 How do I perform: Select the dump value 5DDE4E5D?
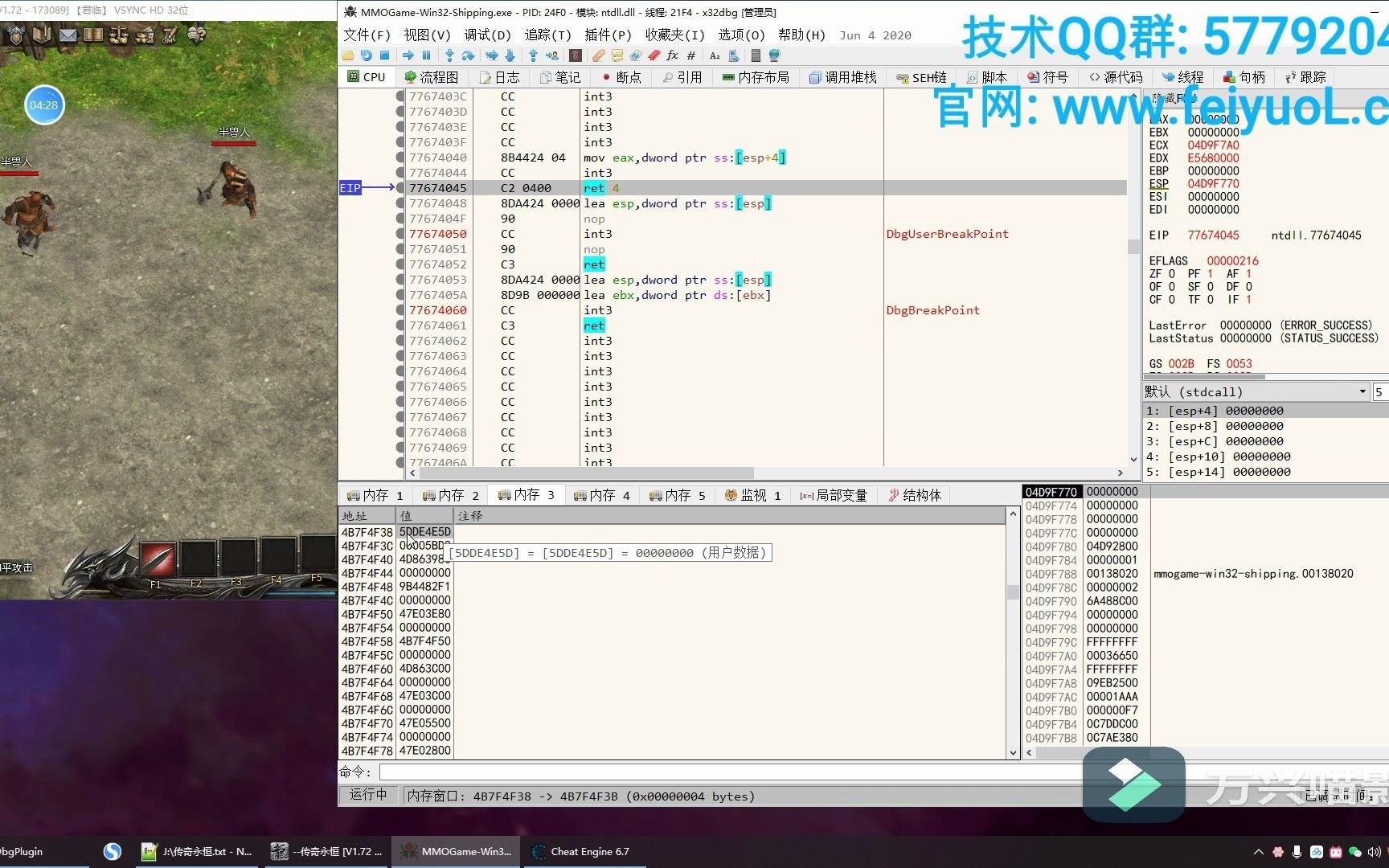[424, 532]
